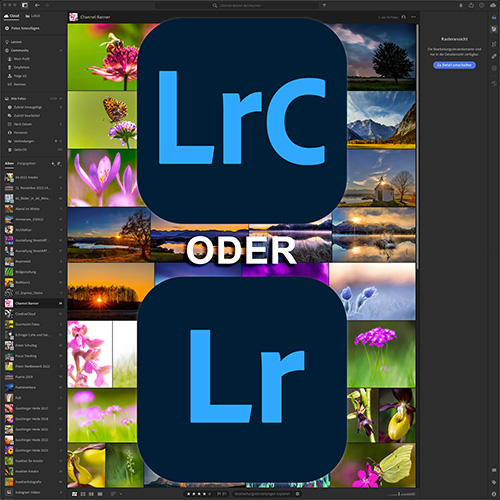Open the help question mark icon
Screen dimensions: 500x500
pos(482,5)
